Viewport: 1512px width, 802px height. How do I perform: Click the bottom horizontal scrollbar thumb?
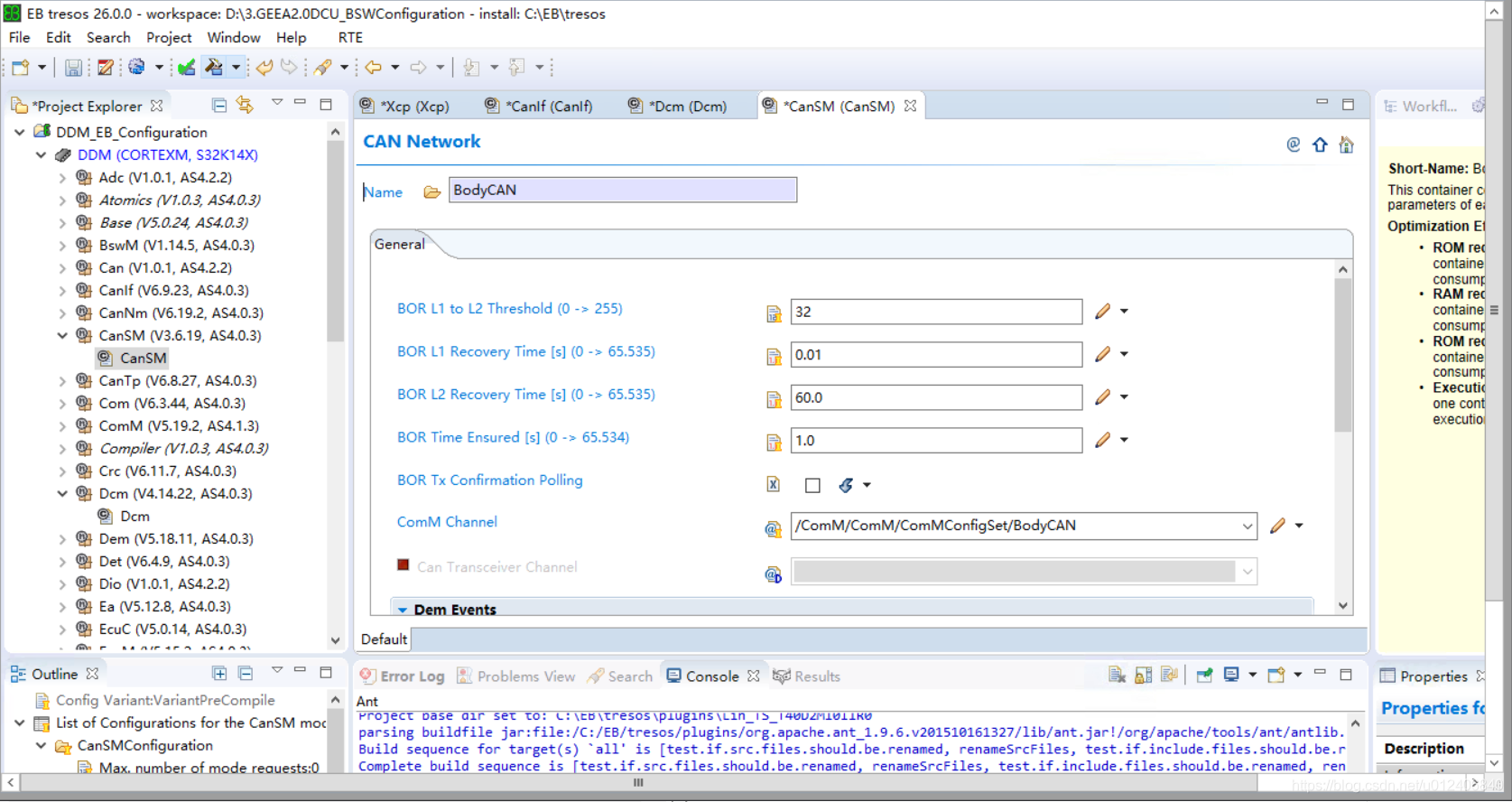coord(638,783)
